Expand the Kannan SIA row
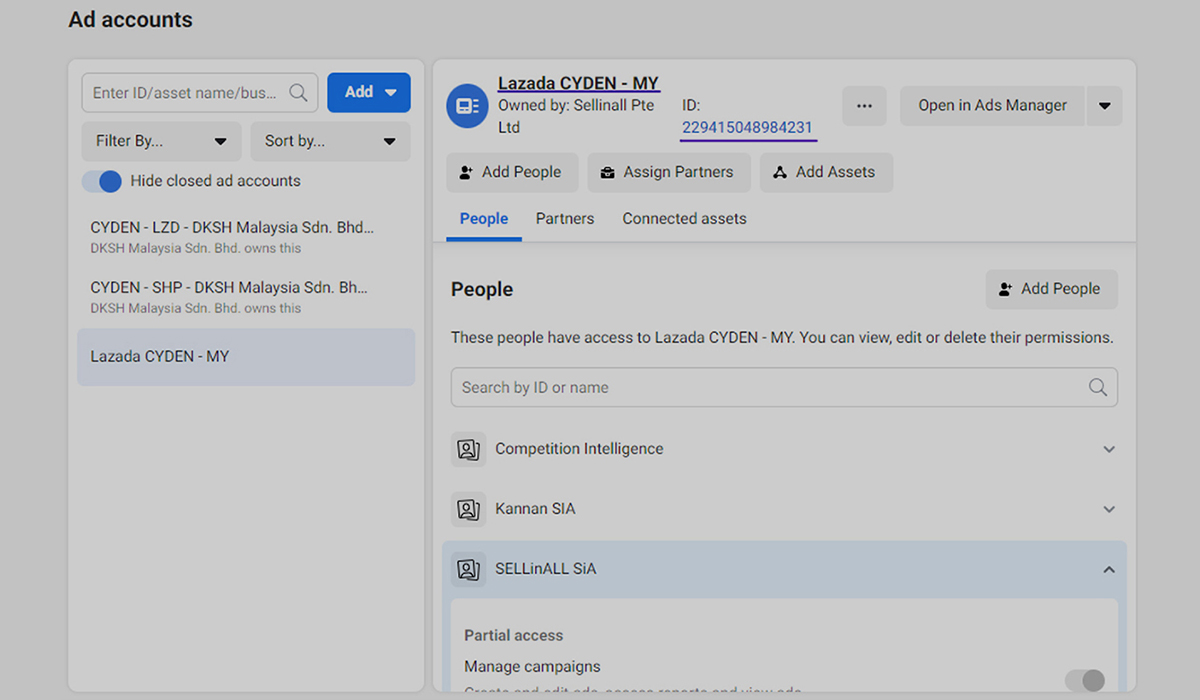This screenshot has width=1200, height=700. click(x=1109, y=509)
